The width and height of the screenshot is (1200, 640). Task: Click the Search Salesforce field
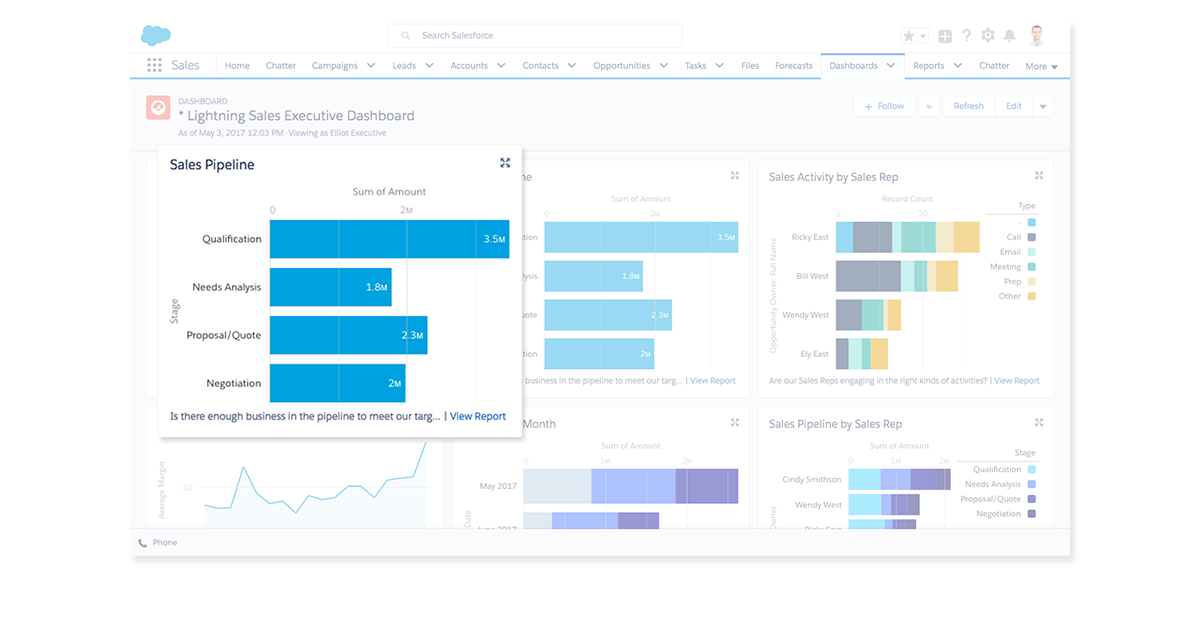coord(535,36)
